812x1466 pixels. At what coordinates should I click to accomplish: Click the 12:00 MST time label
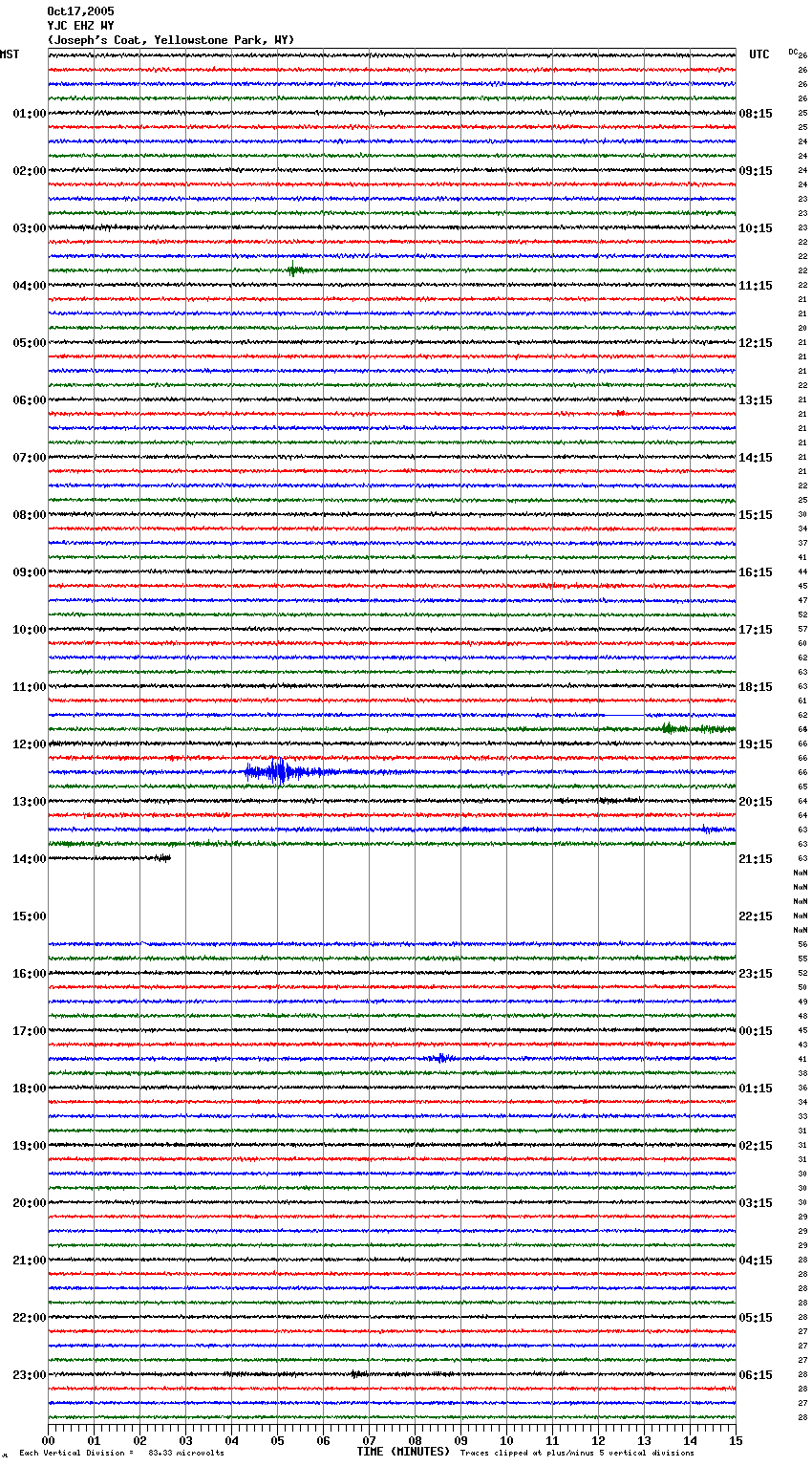[30, 744]
